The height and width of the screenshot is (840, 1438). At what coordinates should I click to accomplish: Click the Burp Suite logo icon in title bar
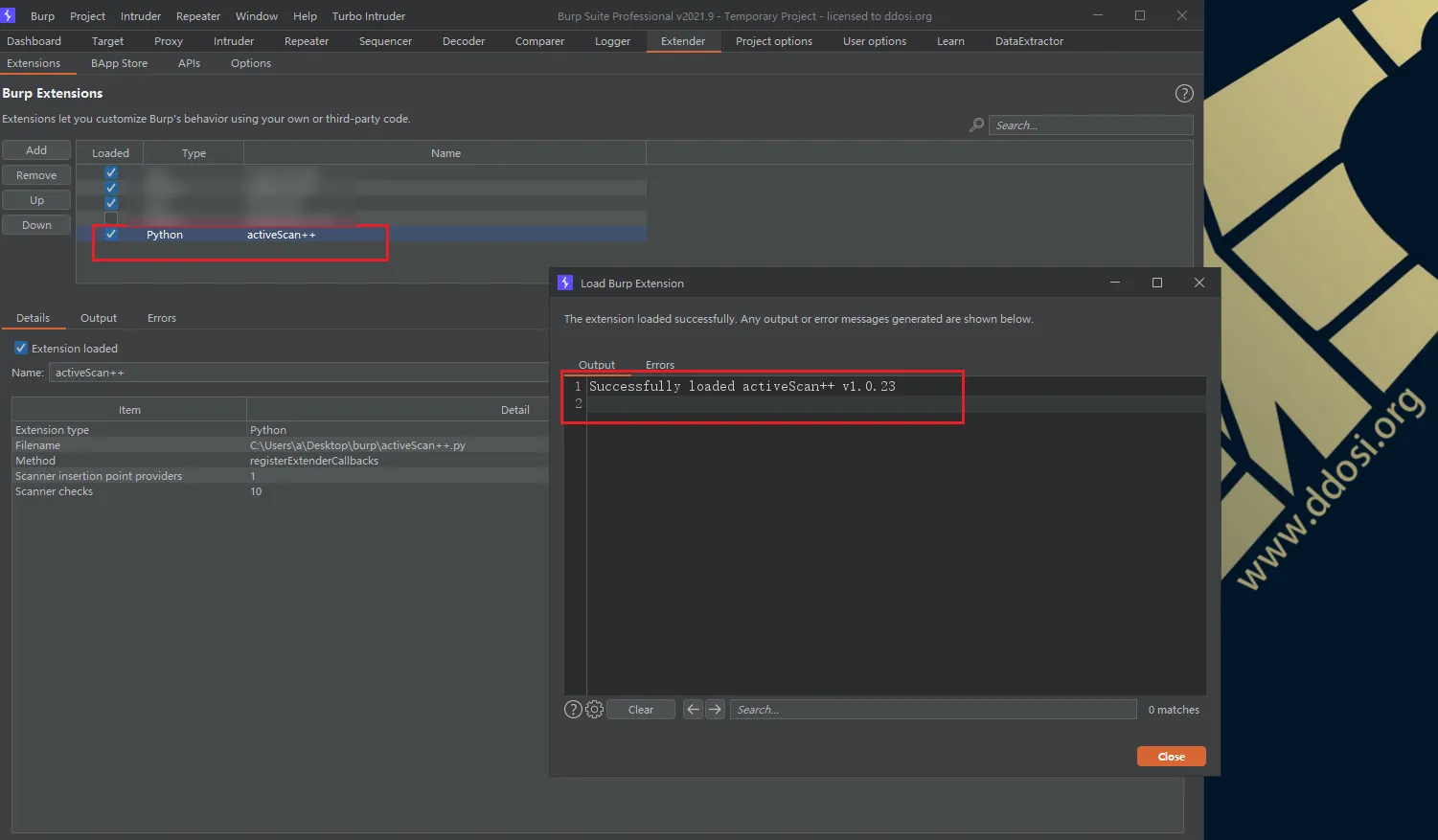9,15
